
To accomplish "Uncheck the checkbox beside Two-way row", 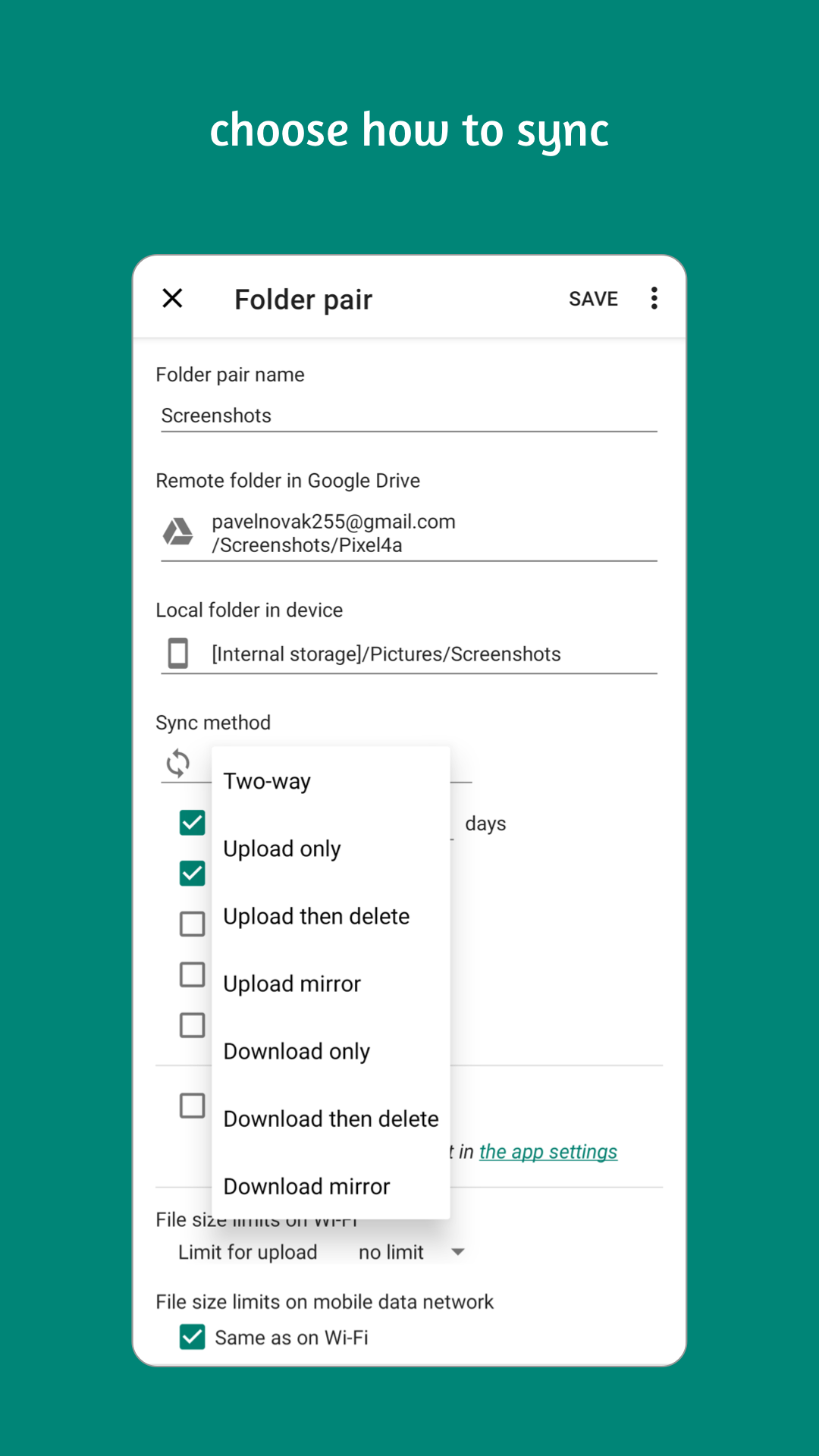I will pyautogui.click(x=193, y=823).
